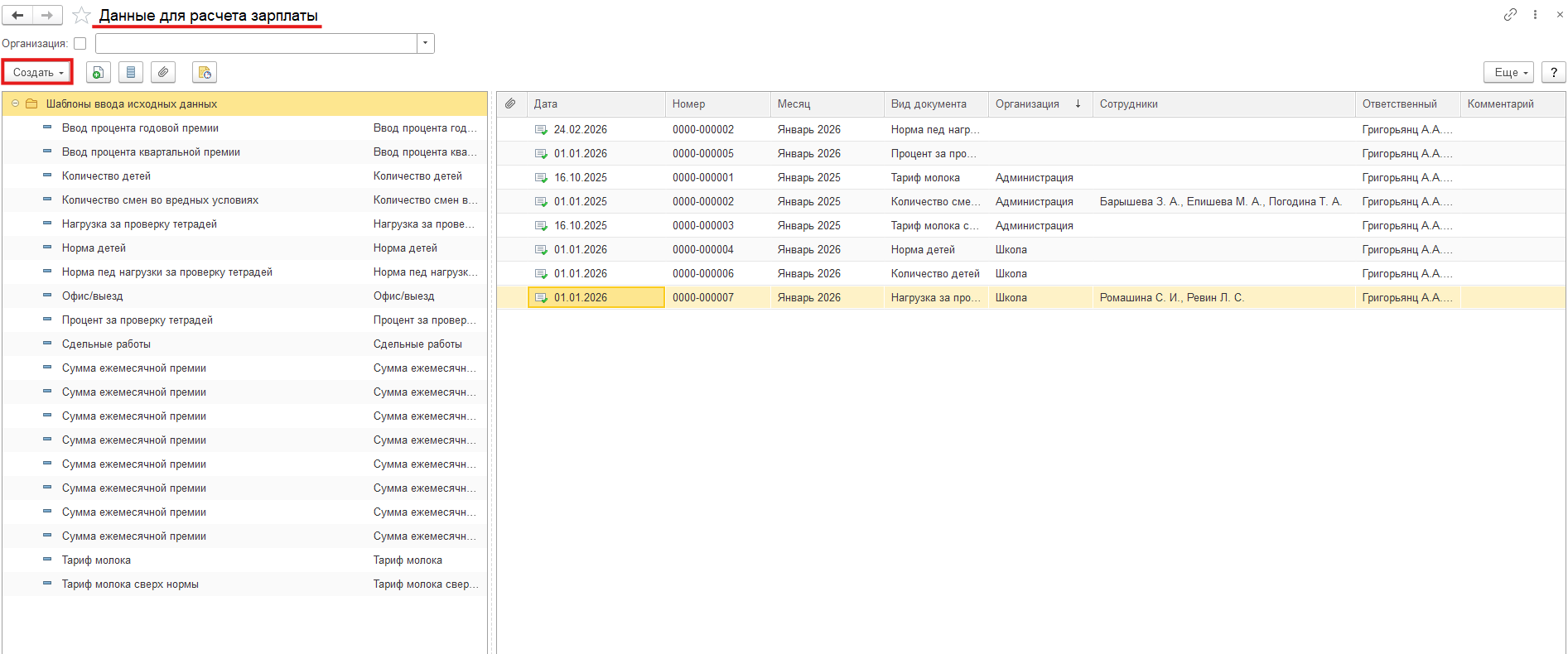Viewport: 1568px width, 654px height.
Task: Select the Шаблоны ввода исходных данных root row
Action: pos(245,104)
